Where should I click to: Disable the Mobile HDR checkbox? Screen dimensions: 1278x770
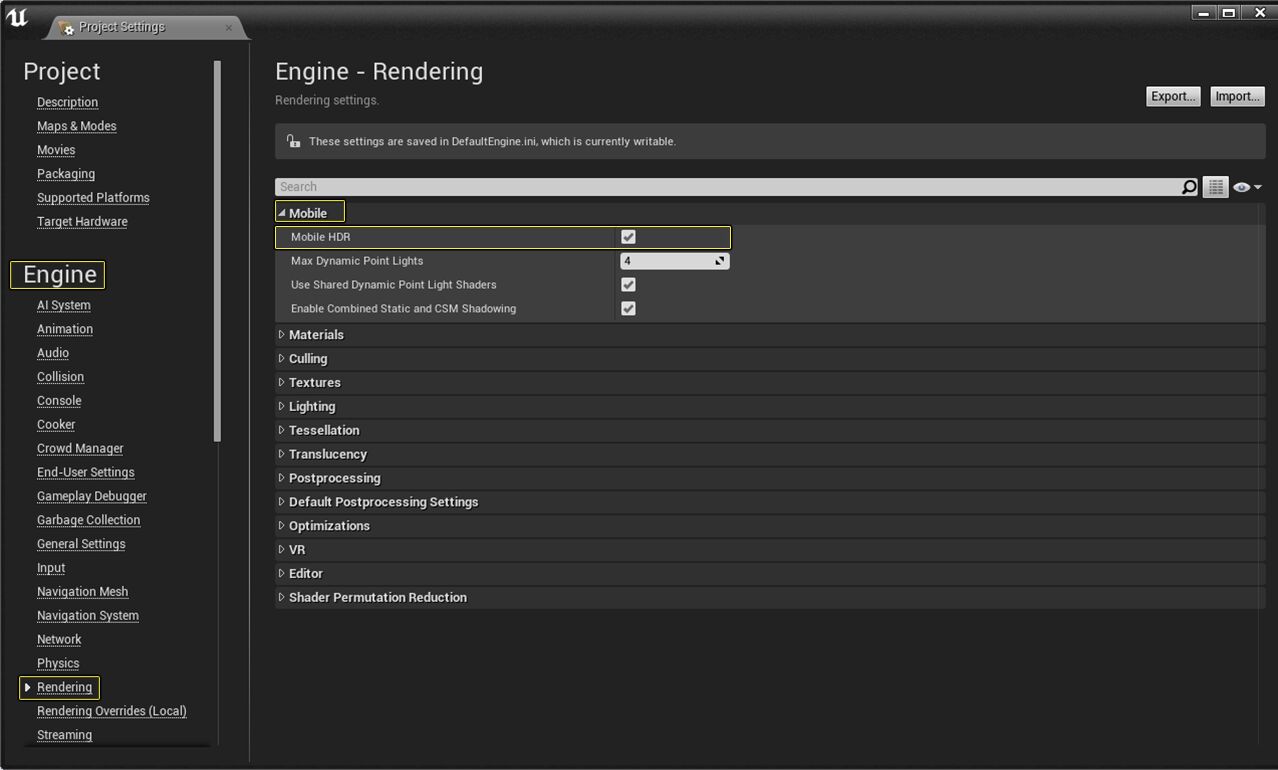[x=628, y=236]
